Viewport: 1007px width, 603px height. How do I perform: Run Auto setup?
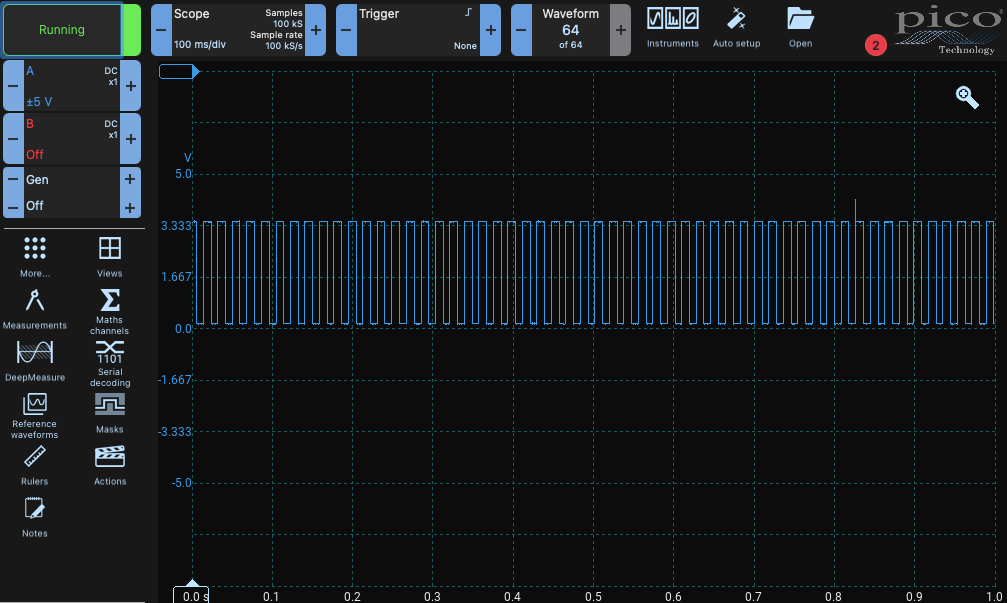[737, 28]
